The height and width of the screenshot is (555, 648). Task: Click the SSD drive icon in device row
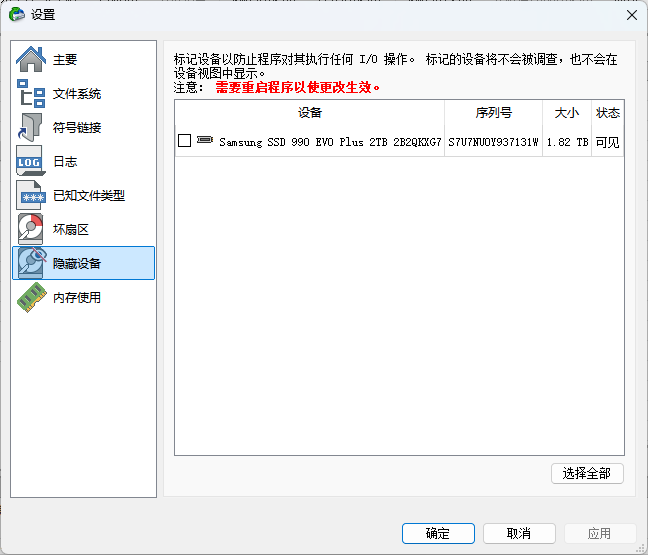pyautogui.click(x=205, y=141)
